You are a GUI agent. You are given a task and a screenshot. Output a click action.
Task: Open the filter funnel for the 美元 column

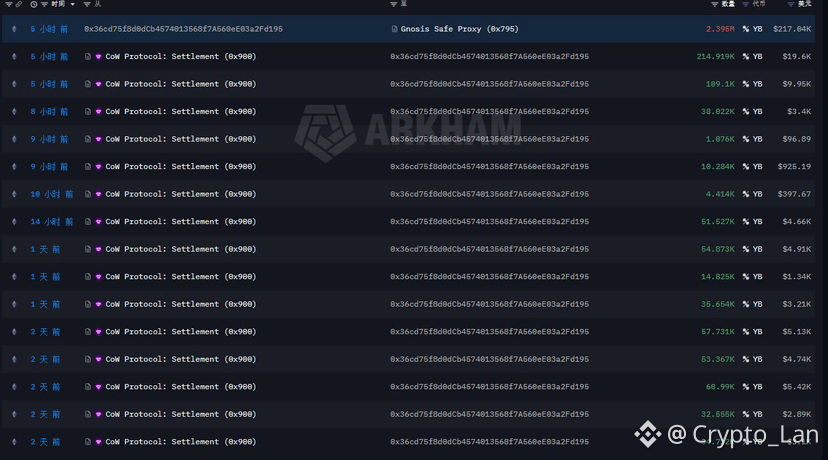[791, 4]
